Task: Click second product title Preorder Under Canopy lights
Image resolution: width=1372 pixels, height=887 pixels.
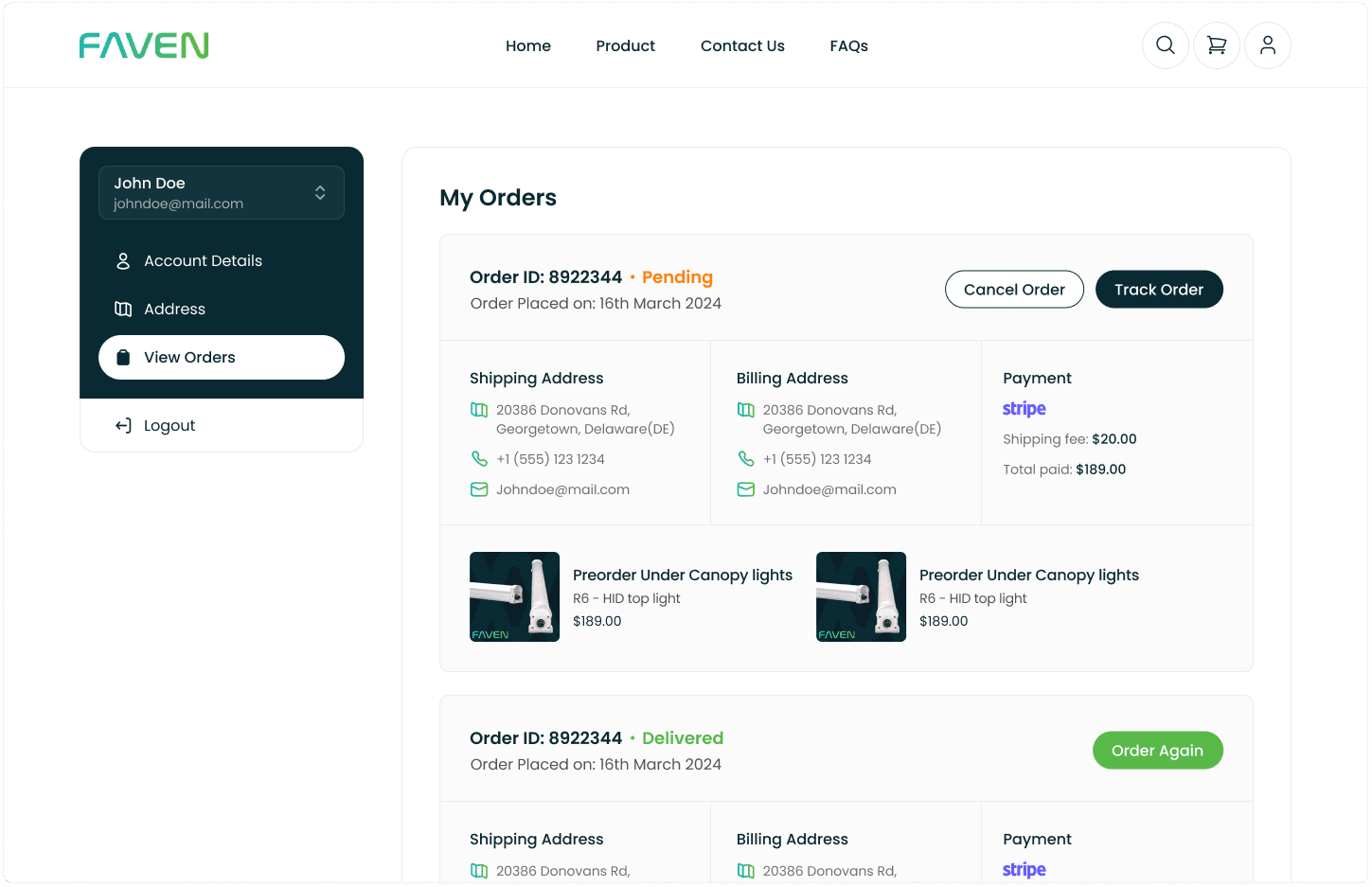Action: [x=1029, y=576]
